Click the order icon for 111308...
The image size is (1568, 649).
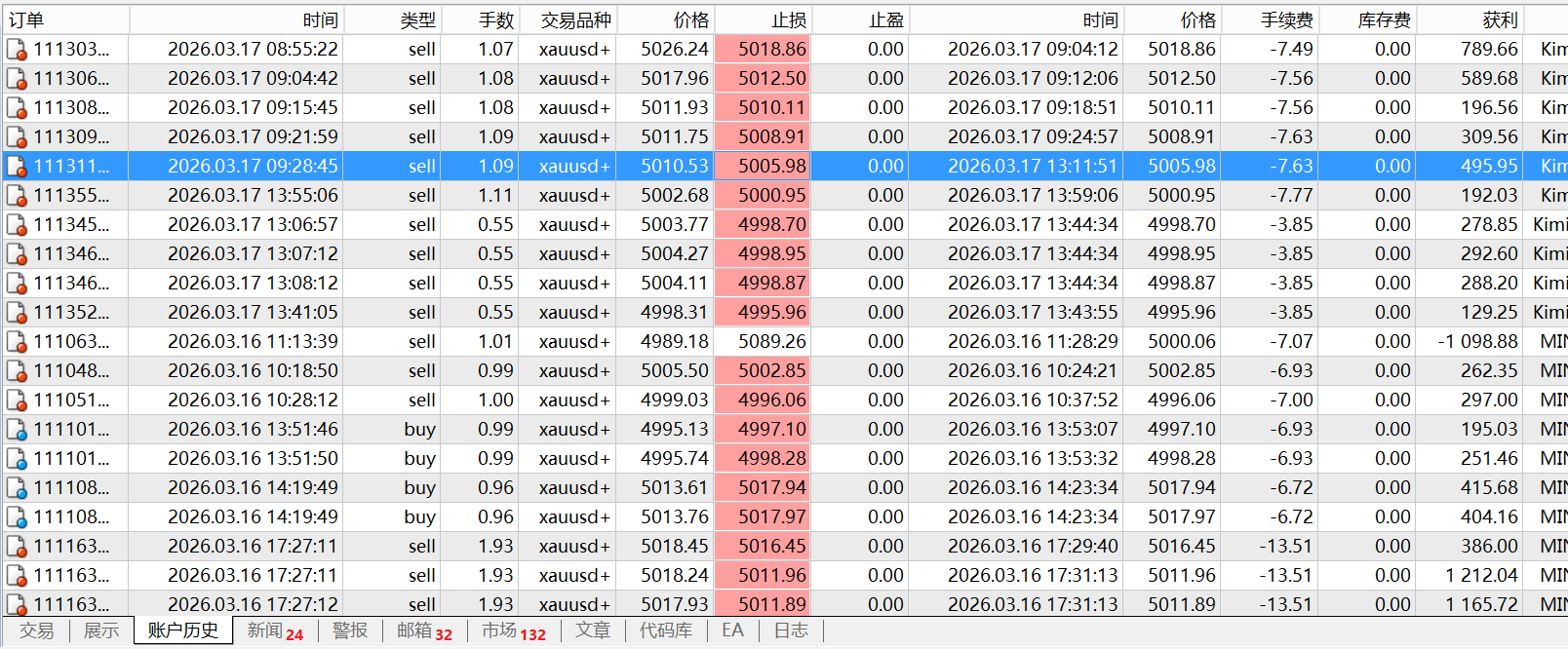click(17, 108)
